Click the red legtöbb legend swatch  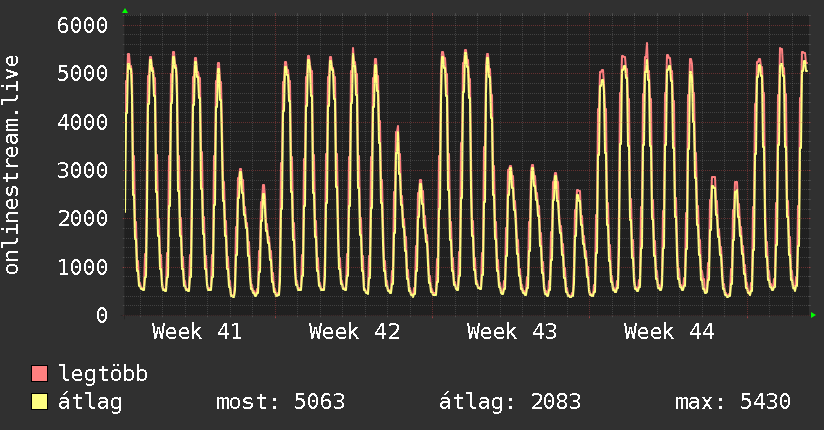(39, 373)
